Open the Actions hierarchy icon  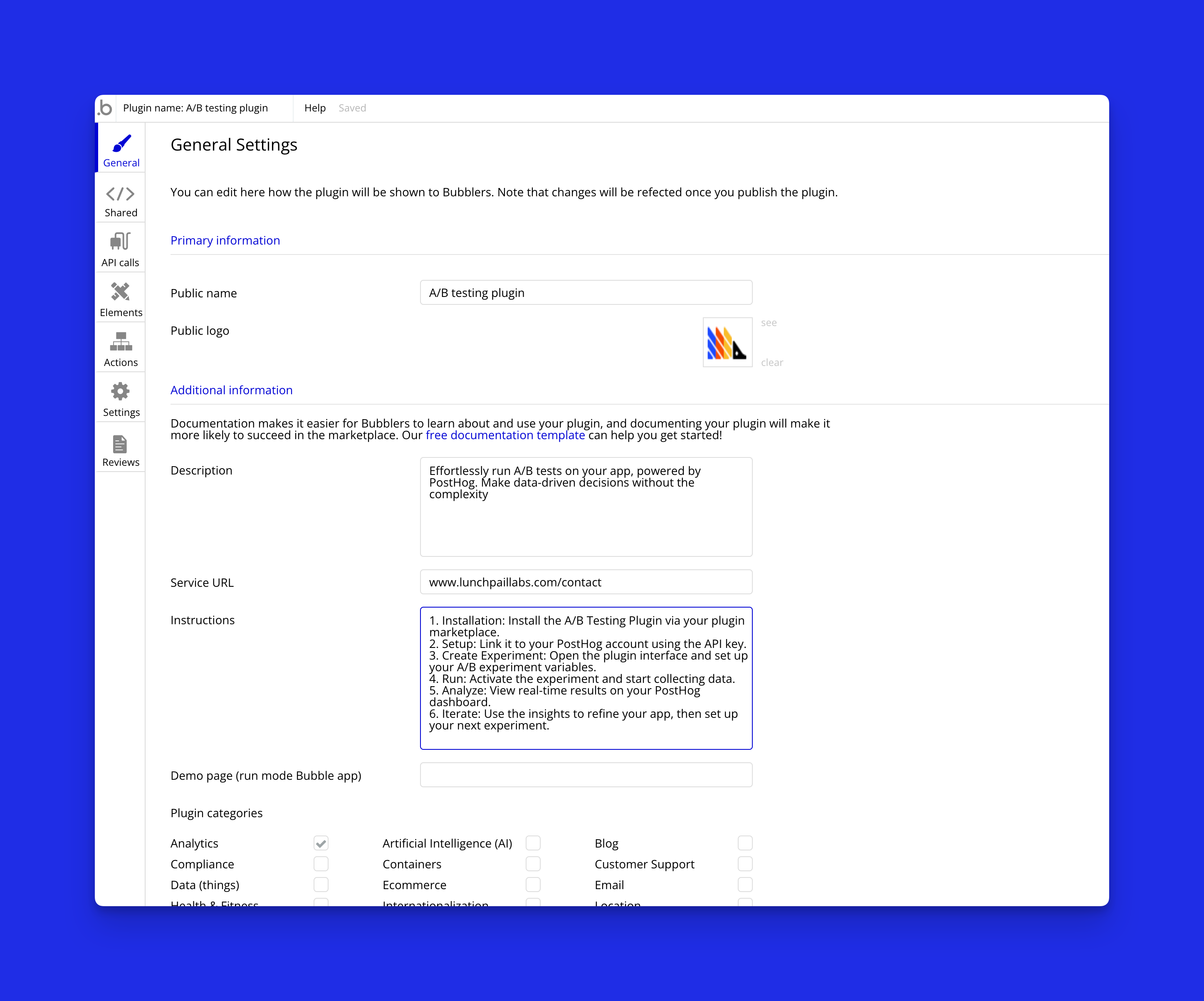click(121, 342)
